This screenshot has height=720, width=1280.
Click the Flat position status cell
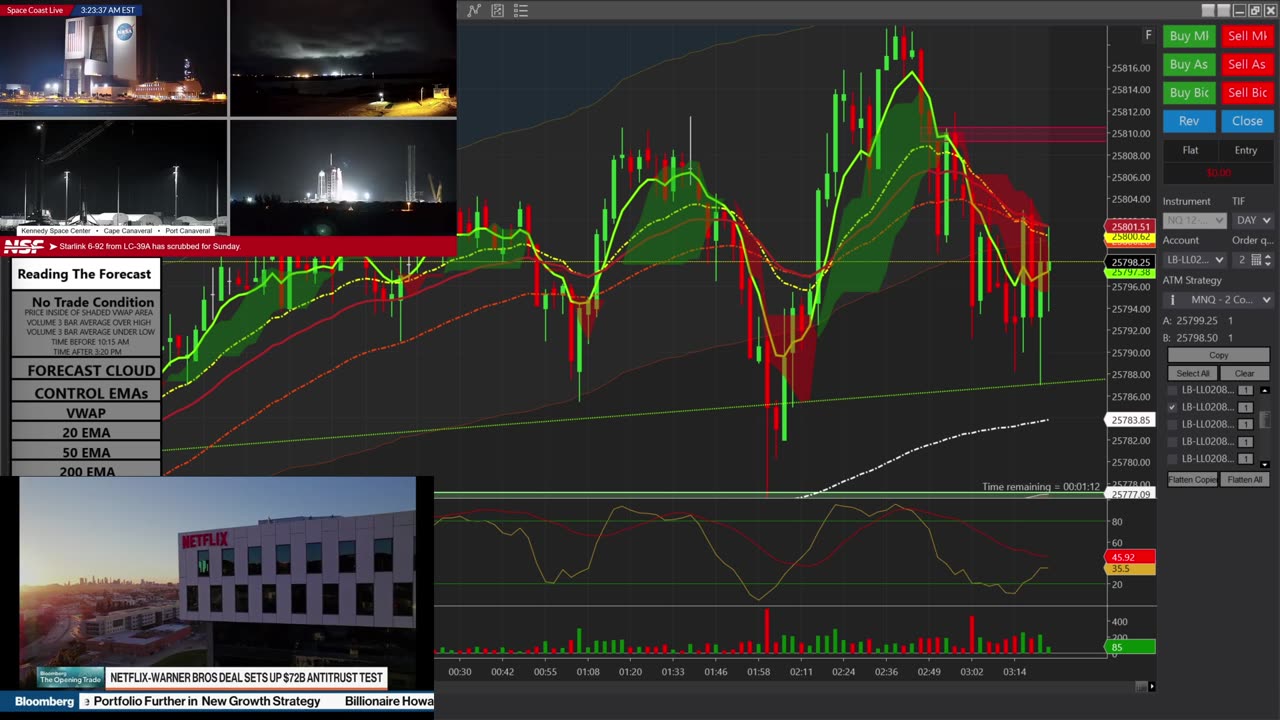tap(1190, 150)
